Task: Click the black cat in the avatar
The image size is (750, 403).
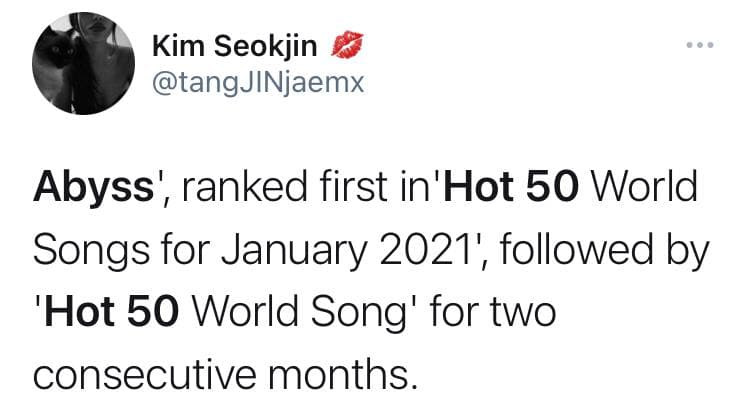Action: click(58, 67)
